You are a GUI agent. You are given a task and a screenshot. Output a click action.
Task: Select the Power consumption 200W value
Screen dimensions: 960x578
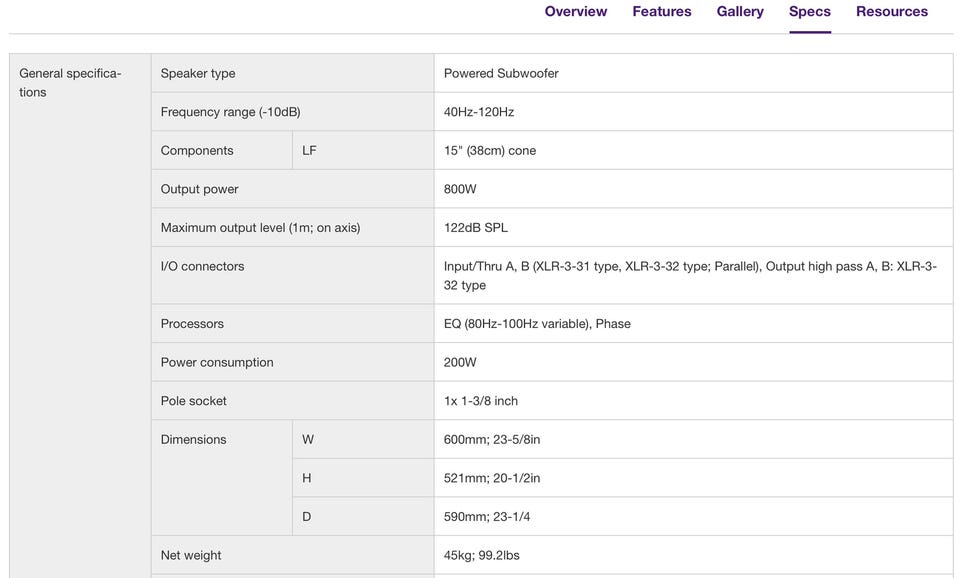(x=460, y=362)
